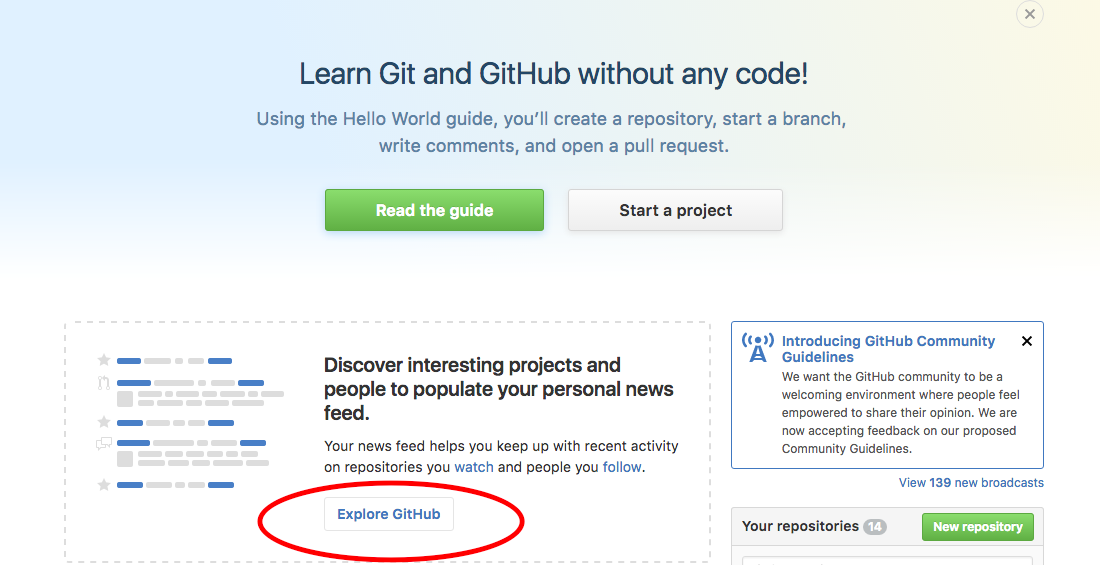Click the green New repository button
Screen dimensions: 1100x565
[977, 526]
